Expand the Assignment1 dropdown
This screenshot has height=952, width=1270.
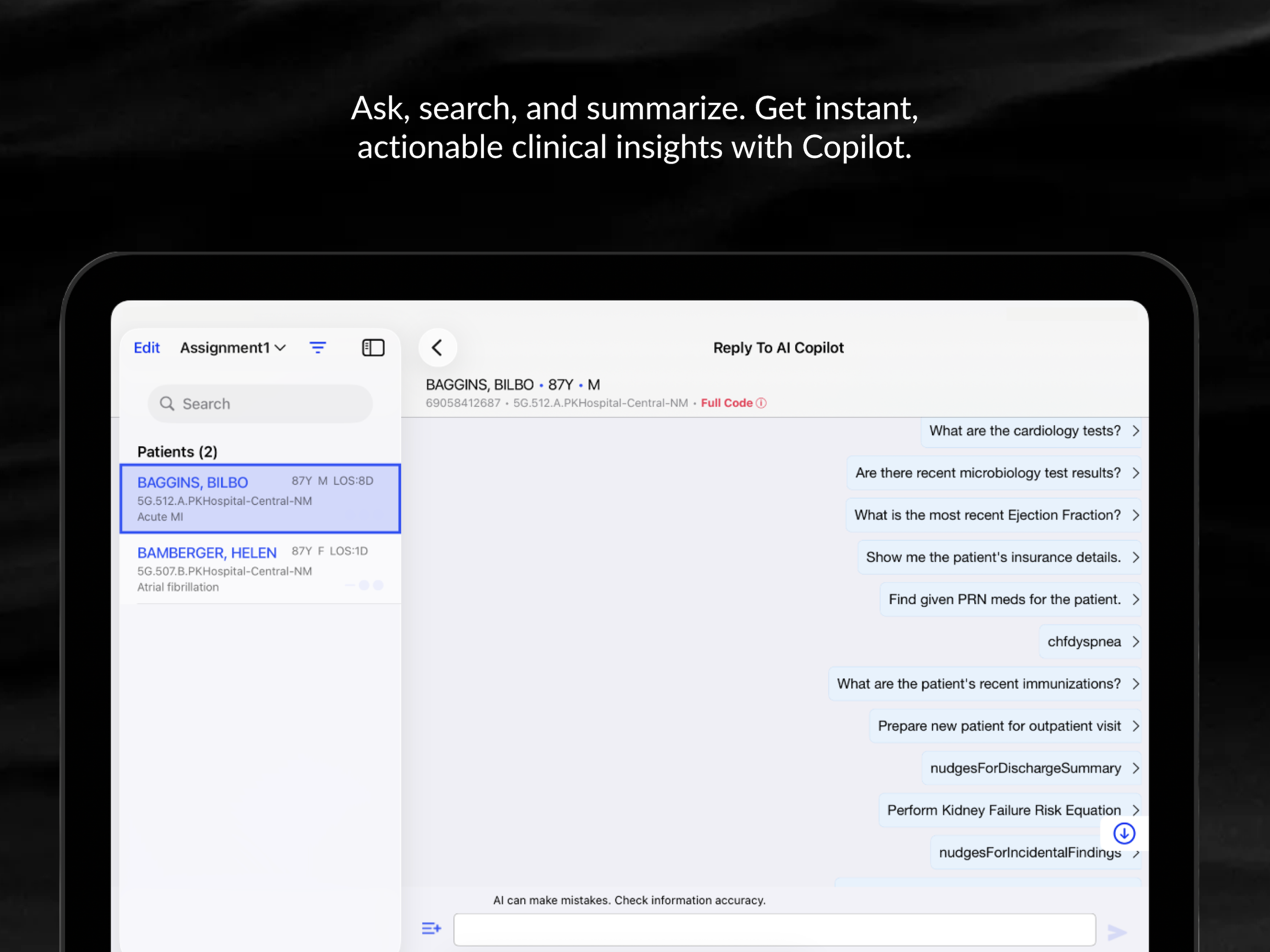[x=232, y=347]
